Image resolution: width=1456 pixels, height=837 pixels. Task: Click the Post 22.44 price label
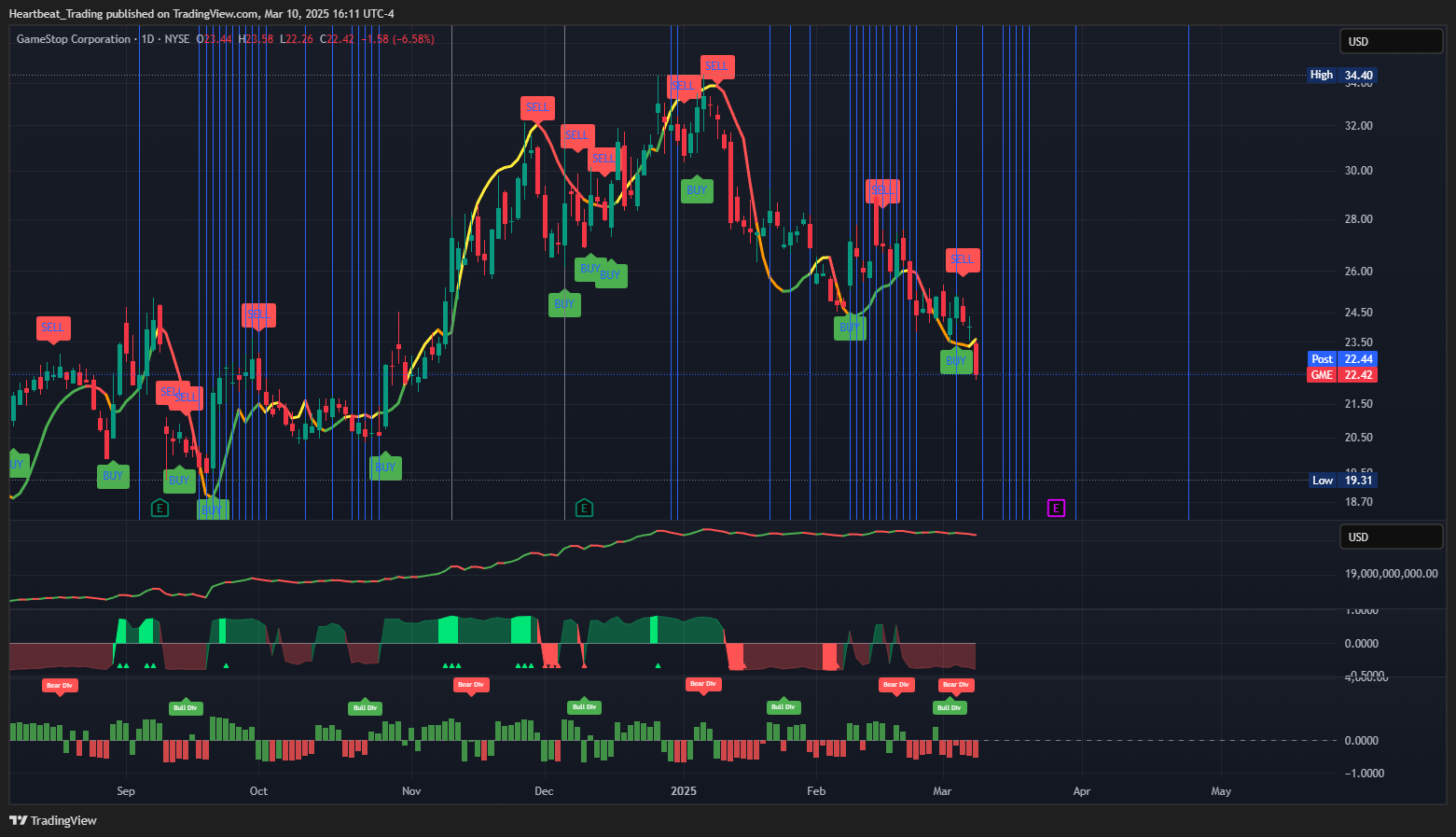1342,359
